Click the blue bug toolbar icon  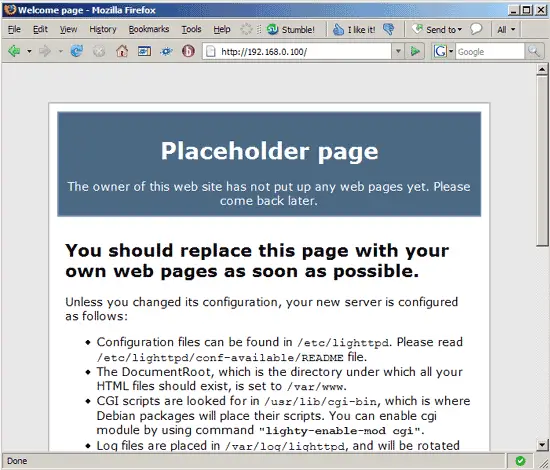tap(166, 52)
